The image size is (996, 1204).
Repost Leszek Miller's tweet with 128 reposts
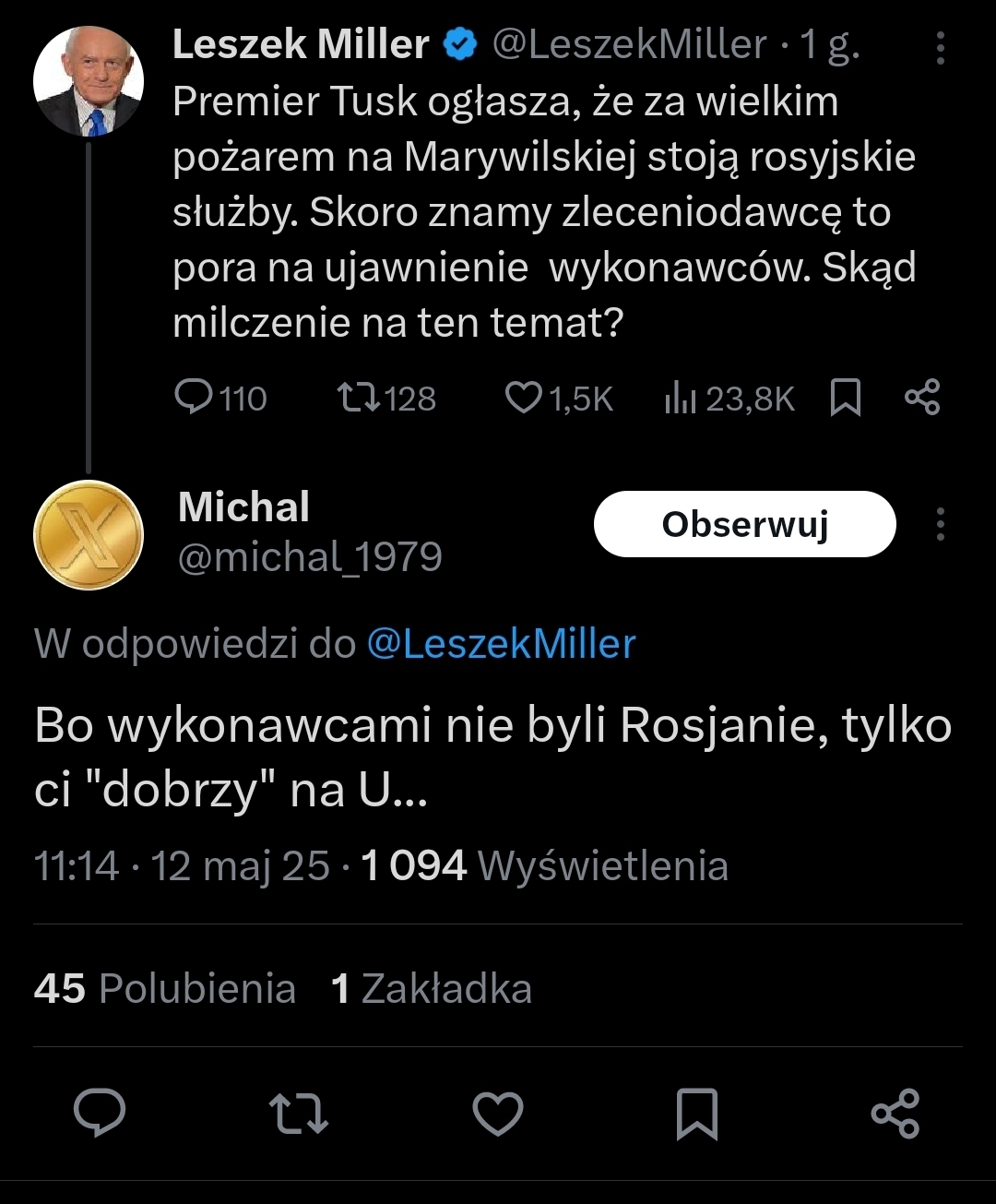(x=357, y=398)
